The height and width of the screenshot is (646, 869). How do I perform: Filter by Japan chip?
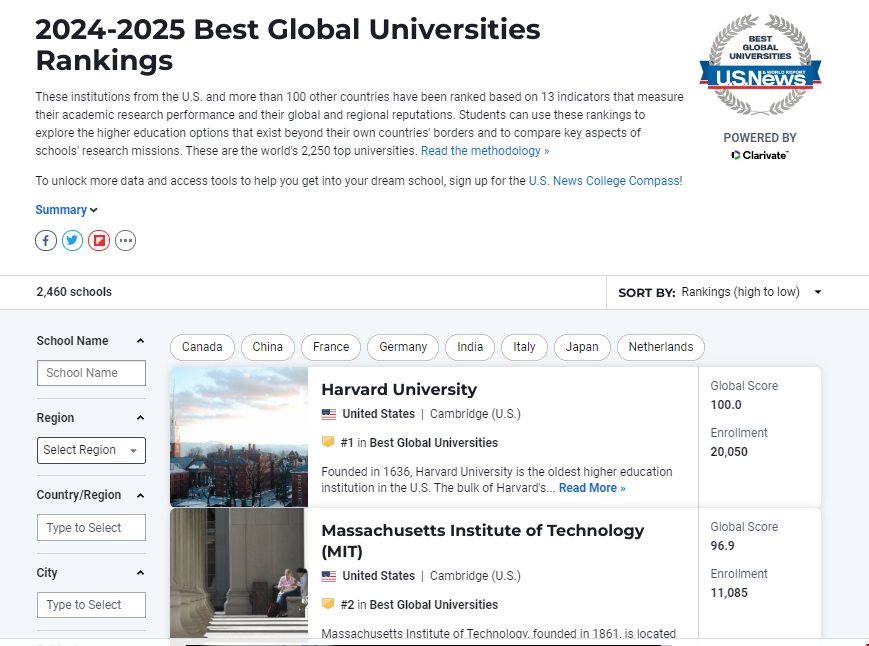[582, 347]
